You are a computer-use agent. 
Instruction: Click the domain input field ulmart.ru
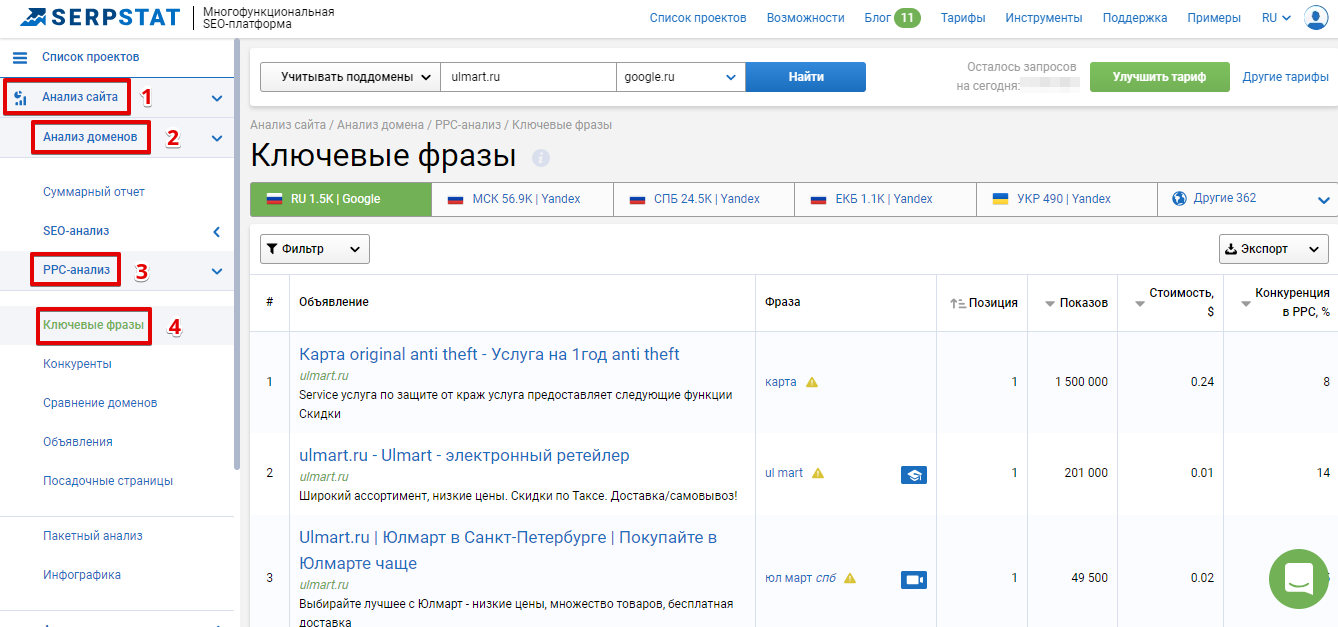tap(528, 77)
